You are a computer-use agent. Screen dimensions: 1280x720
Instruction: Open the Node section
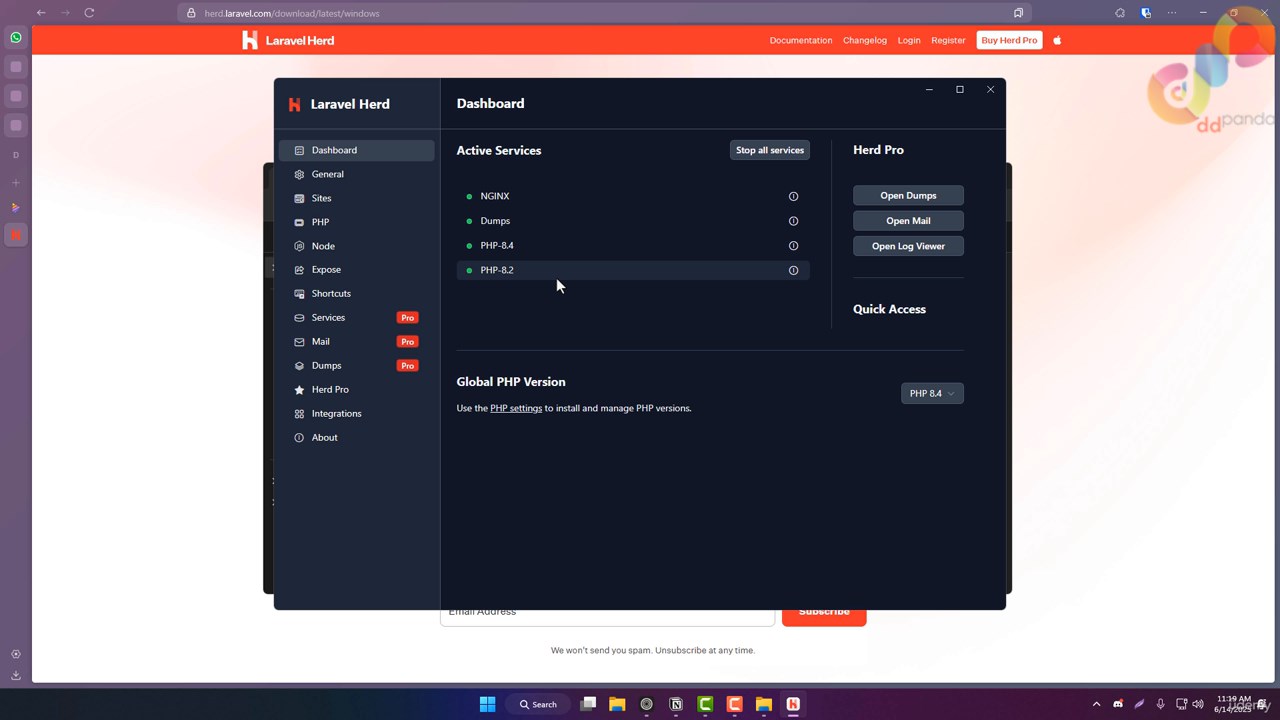coord(356,246)
